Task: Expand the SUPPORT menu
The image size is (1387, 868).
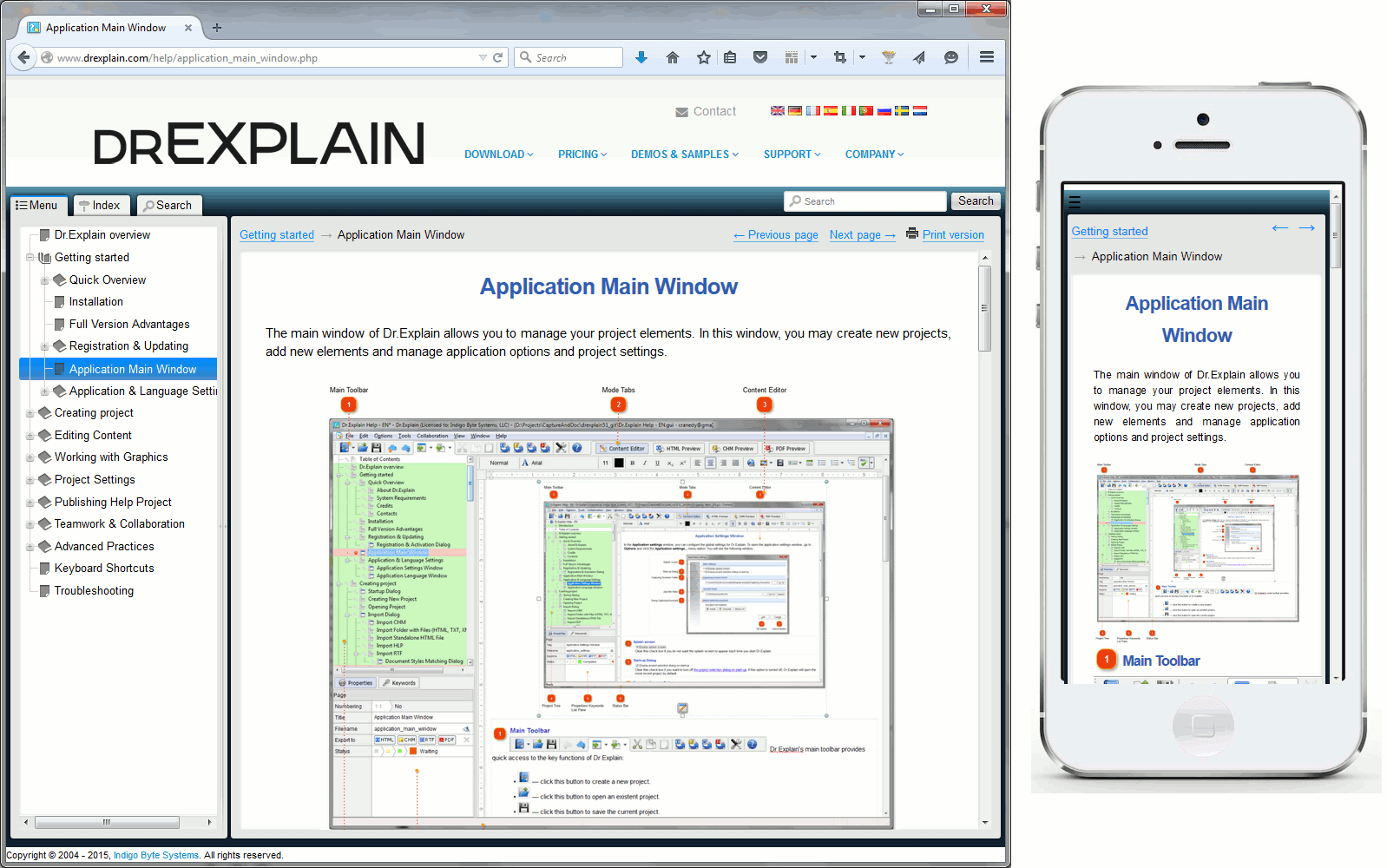Action: (792, 155)
